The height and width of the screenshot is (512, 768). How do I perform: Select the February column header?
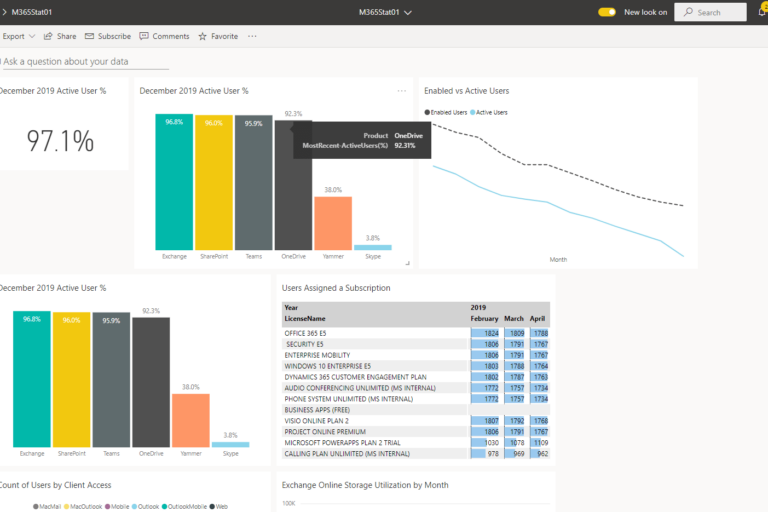(484, 318)
